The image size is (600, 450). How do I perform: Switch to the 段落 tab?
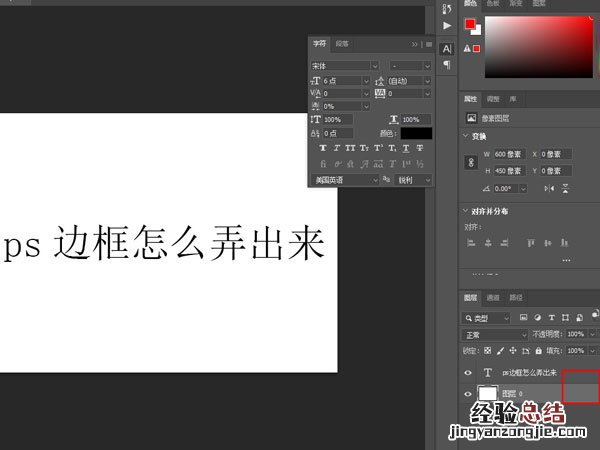point(342,44)
